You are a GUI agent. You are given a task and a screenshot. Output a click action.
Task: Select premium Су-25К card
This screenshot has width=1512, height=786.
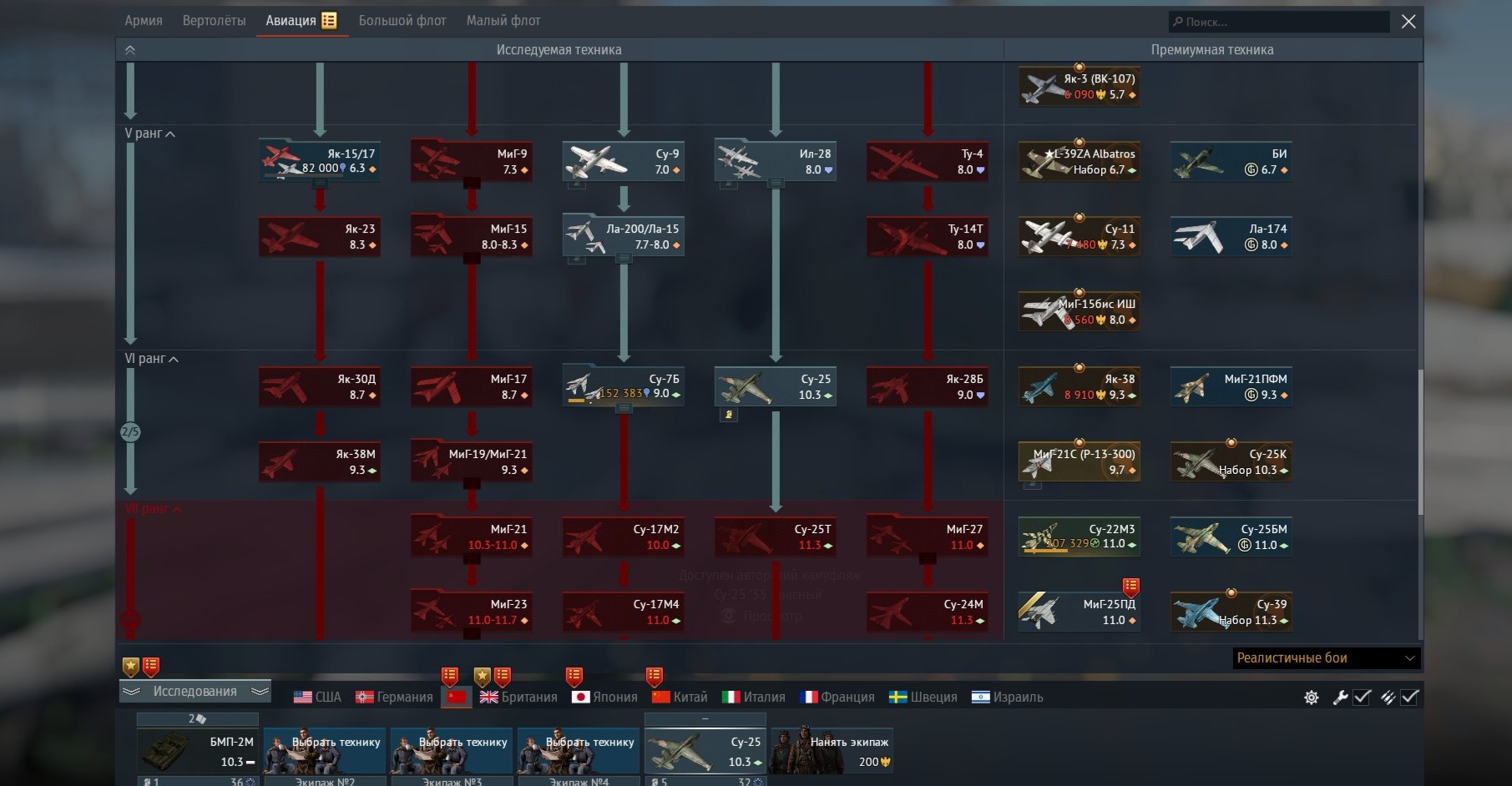tap(1231, 461)
